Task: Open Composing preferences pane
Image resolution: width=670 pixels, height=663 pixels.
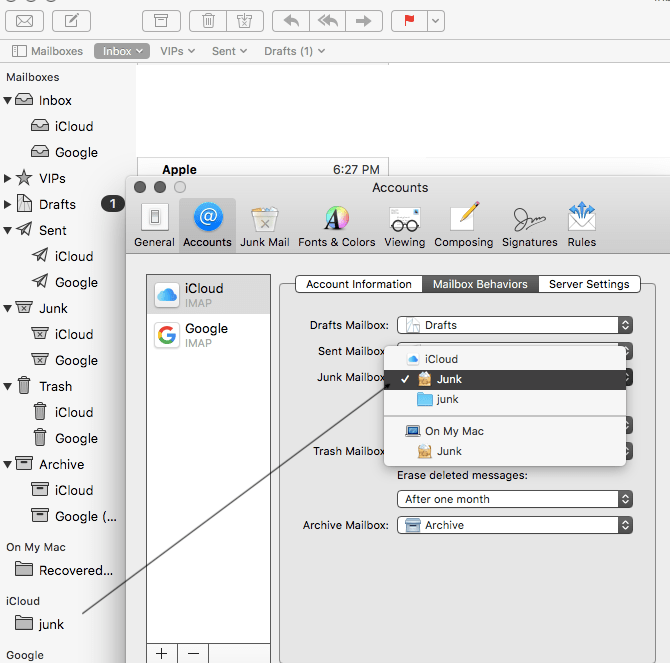Action: click(x=464, y=225)
